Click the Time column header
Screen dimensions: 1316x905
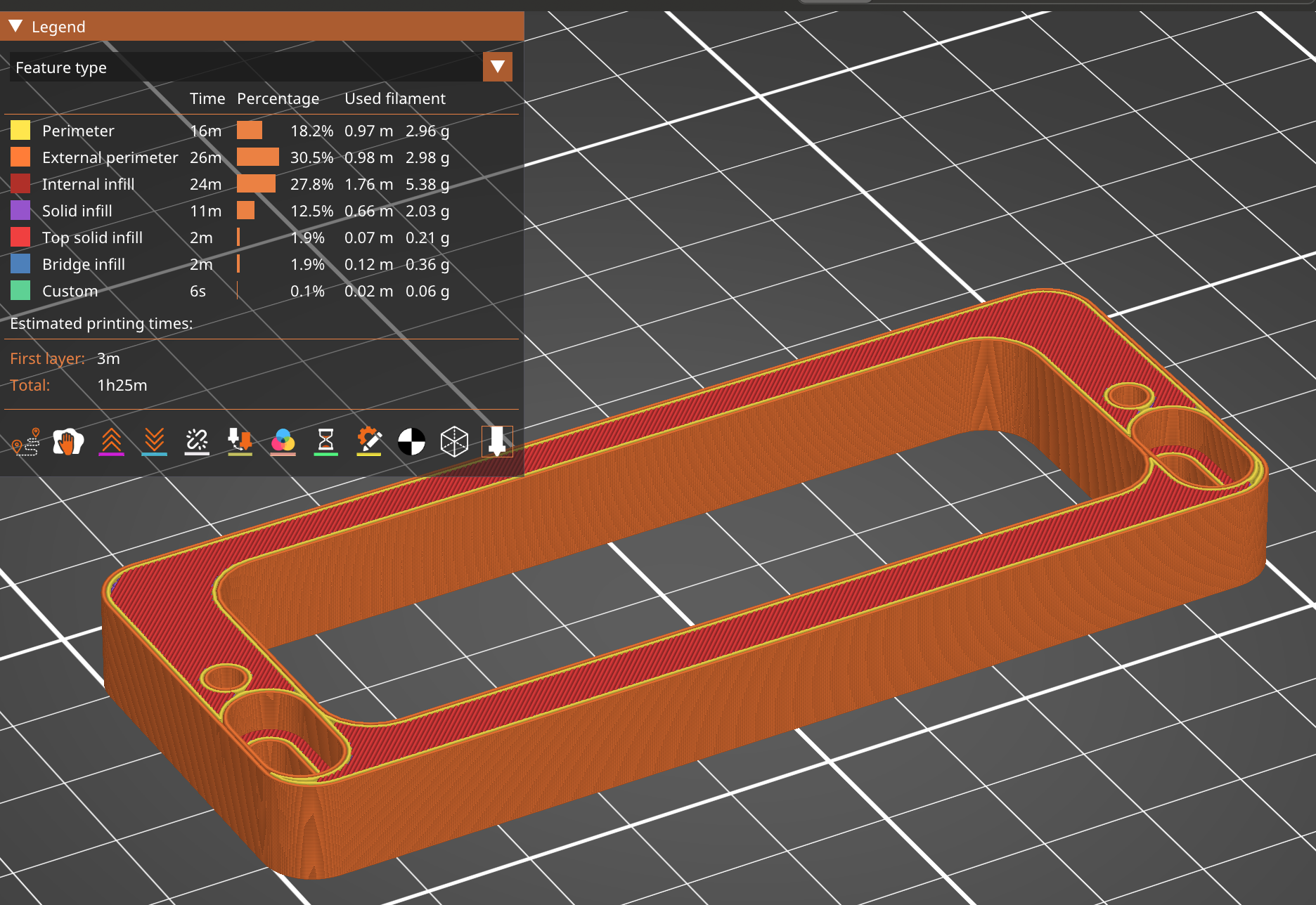(x=207, y=98)
